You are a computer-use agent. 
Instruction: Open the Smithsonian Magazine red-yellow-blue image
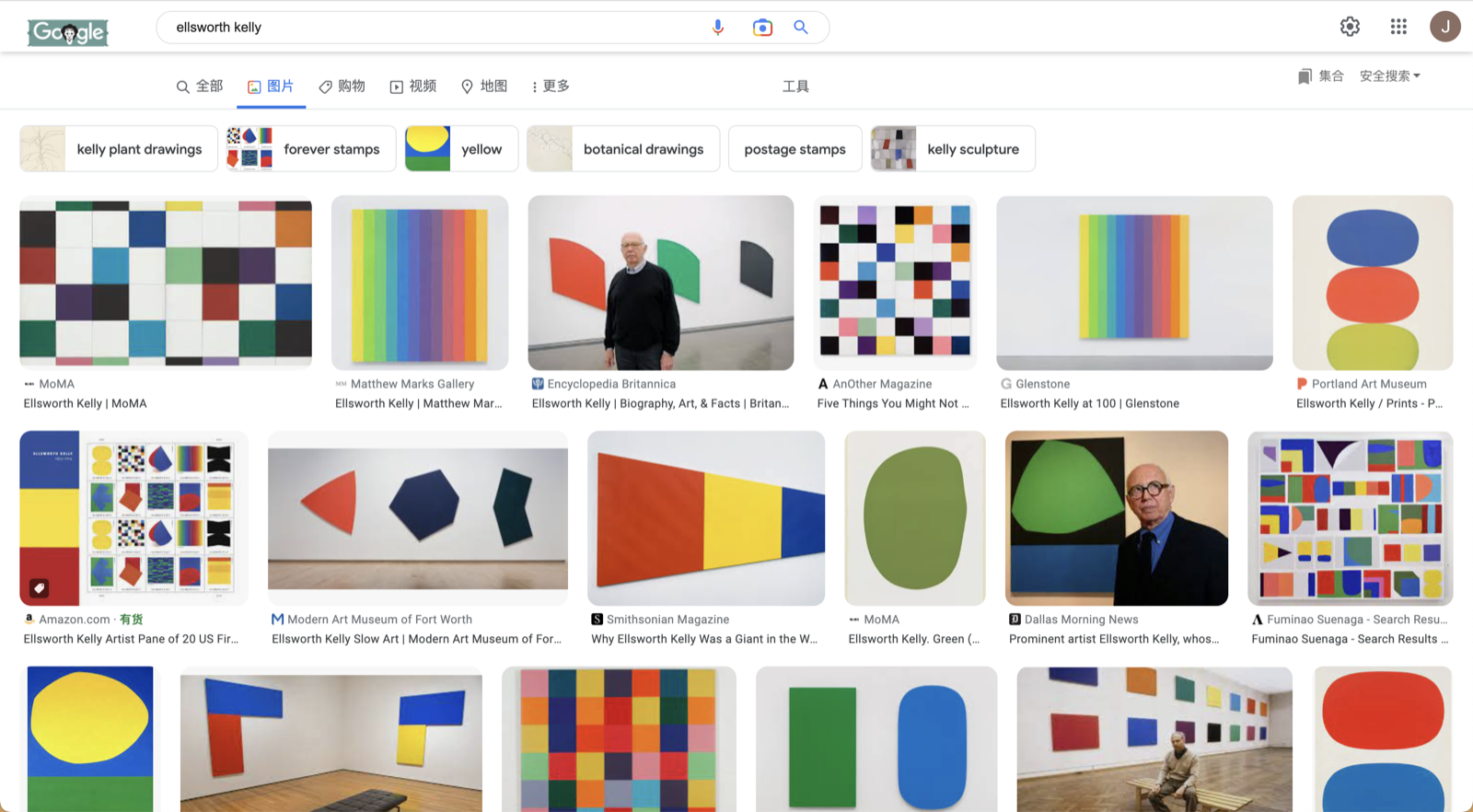[x=705, y=518]
